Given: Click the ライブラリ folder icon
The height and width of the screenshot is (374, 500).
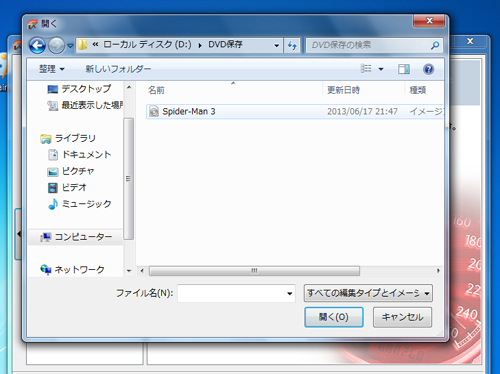Looking at the screenshot, I should pyautogui.click(x=46, y=139).
